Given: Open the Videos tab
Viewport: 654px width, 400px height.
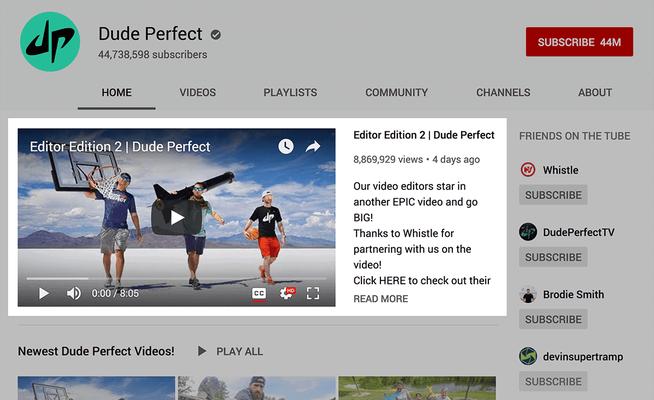Looking at the screenshot, I should (198, 93).
